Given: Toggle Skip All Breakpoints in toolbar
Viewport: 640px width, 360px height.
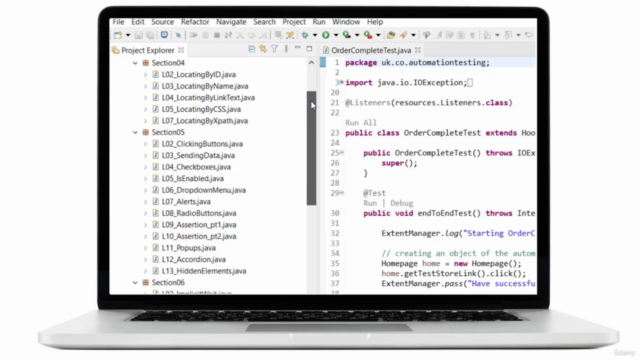Looking at the screenshot, I should pyautogui.click(x=178, y=35).
